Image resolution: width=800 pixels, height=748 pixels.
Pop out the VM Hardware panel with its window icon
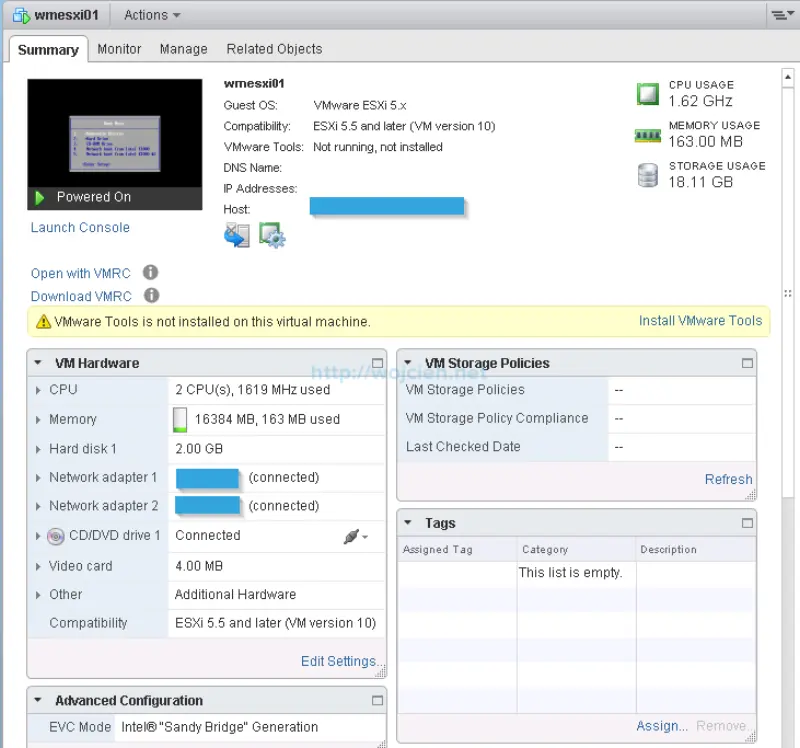376,363
